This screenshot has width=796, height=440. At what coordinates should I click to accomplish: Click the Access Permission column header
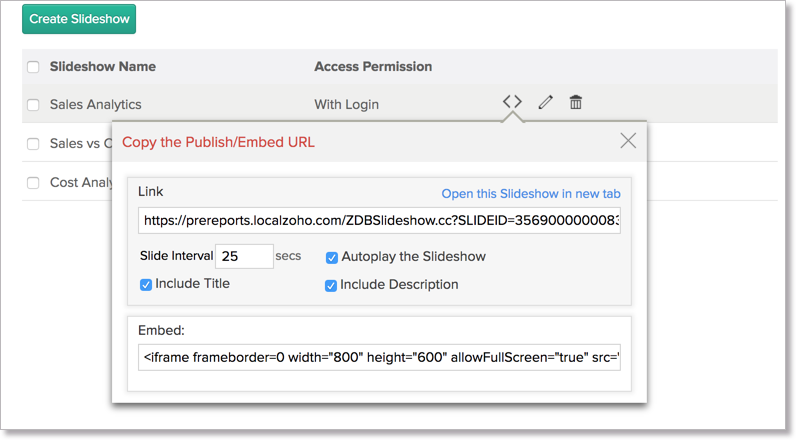pyautogui.click(x=373, y=67)
